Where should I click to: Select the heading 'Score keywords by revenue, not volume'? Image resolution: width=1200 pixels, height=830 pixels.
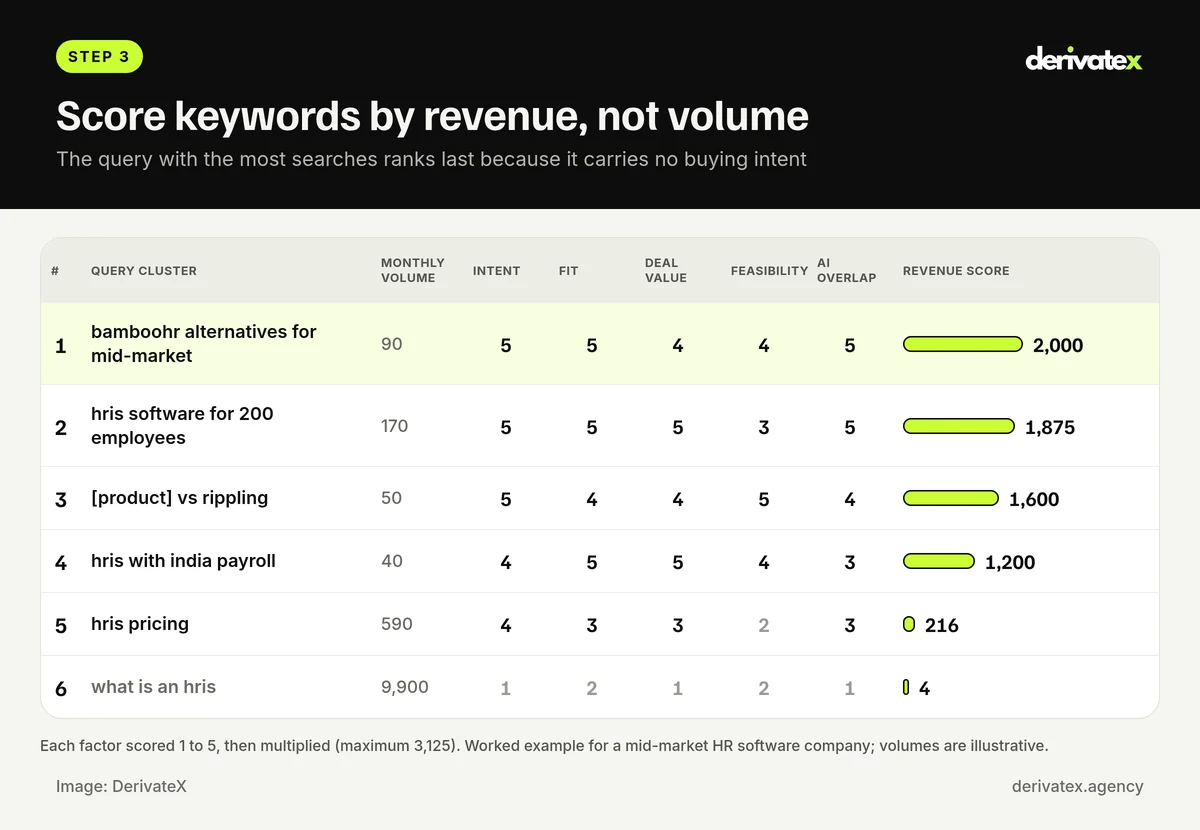pyautogui.click(x=432, y=116)
